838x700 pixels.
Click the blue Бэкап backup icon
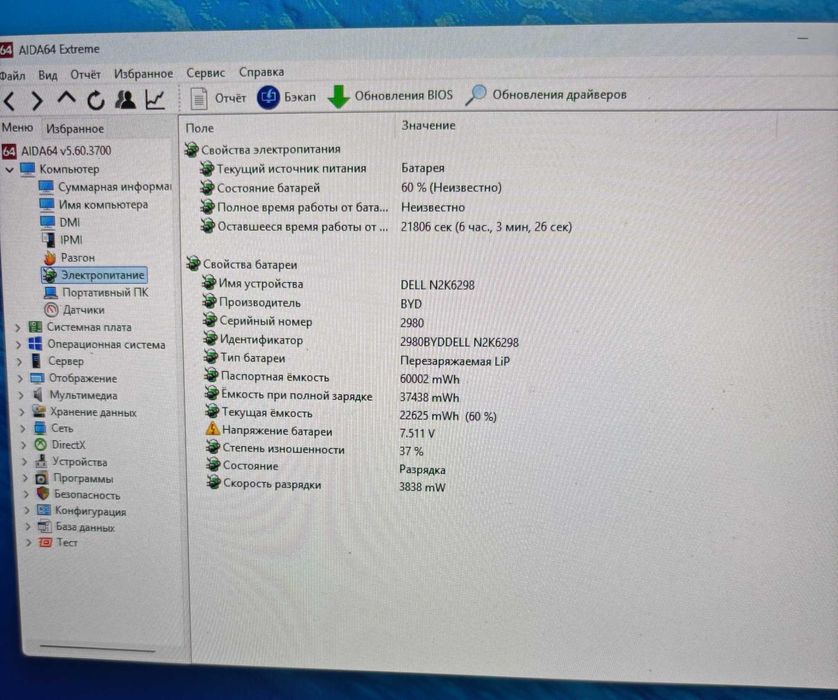click(268, 97)
